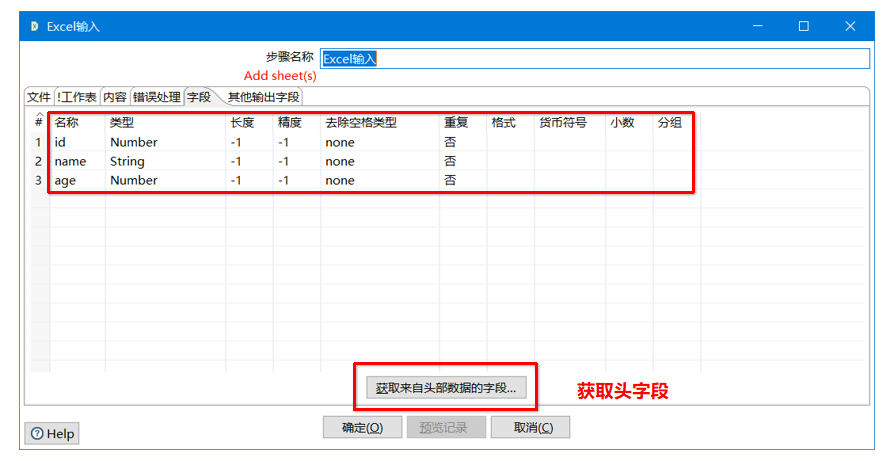Click the Help button
Image resolution: width=885 pixels, height=461 pixels.
(x=52, y=433)
